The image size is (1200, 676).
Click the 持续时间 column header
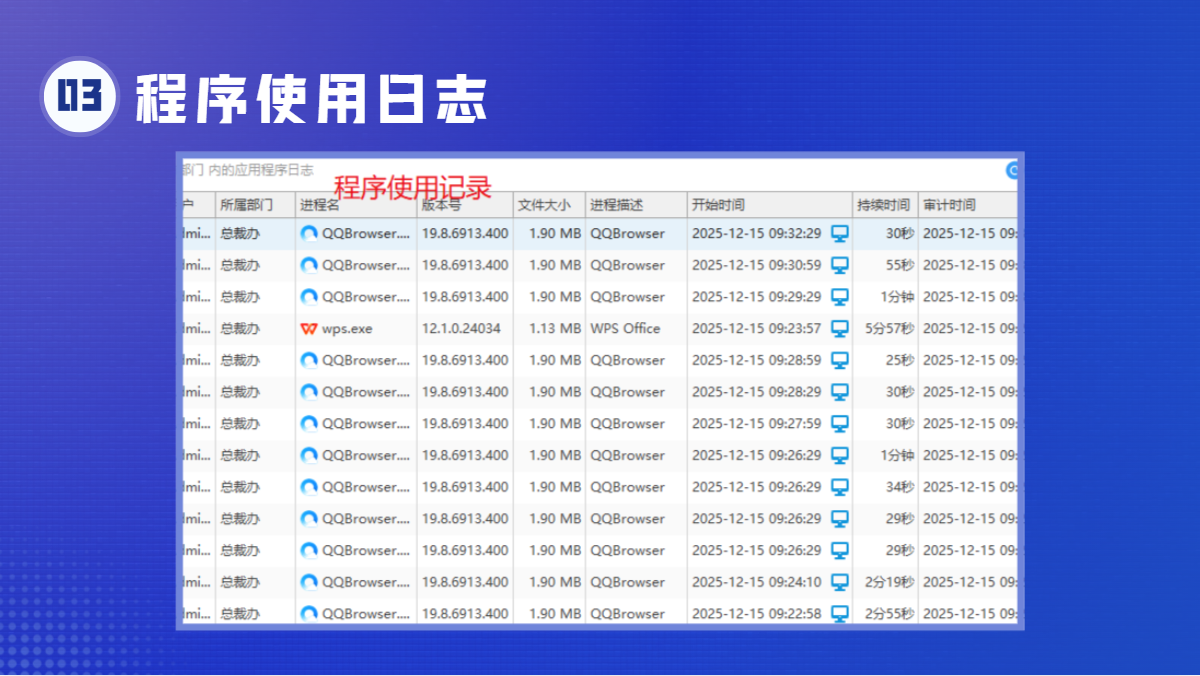pyautogui.click(x=883, y=205)
